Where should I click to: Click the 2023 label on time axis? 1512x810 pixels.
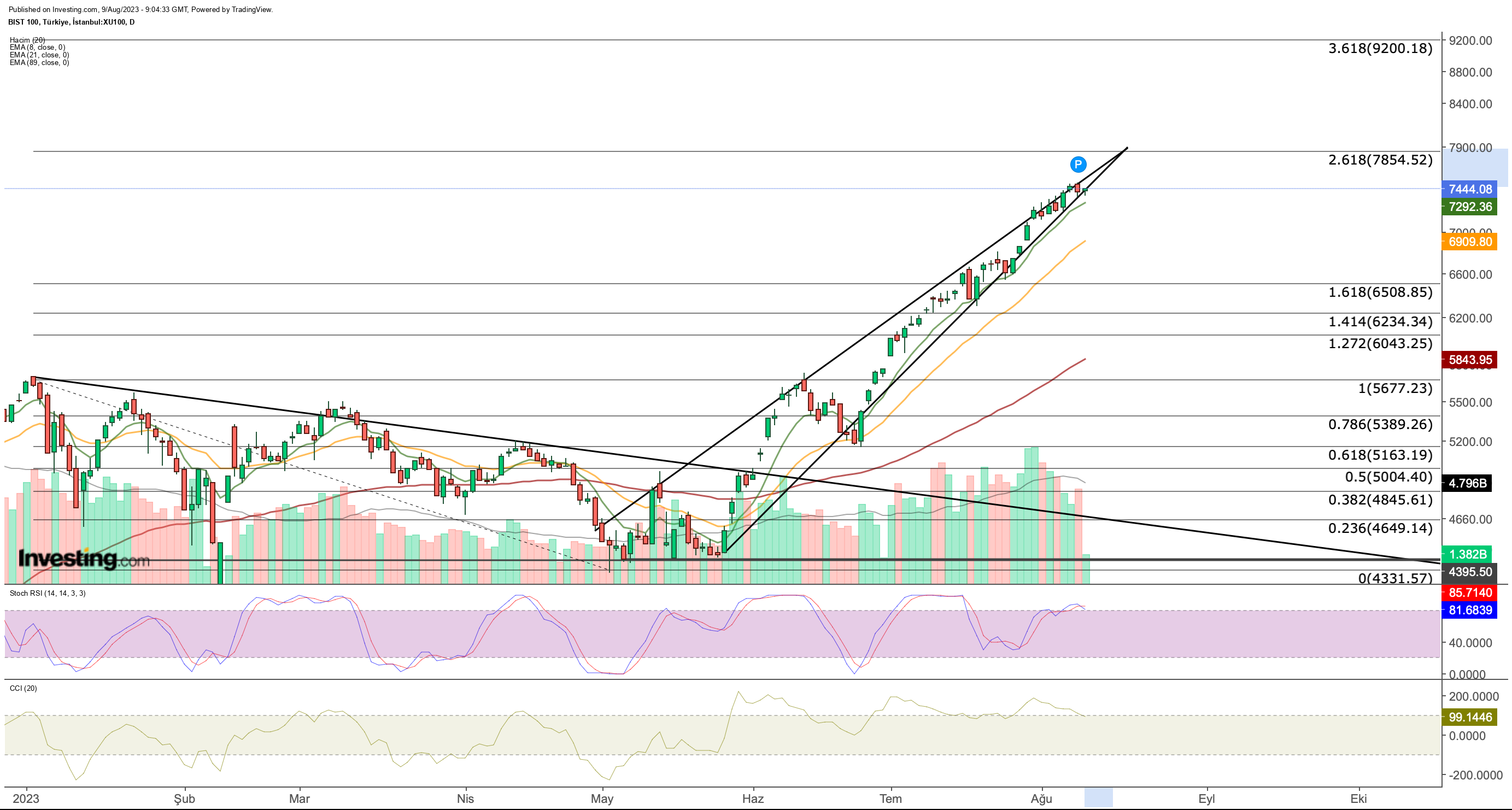point(26,799)
